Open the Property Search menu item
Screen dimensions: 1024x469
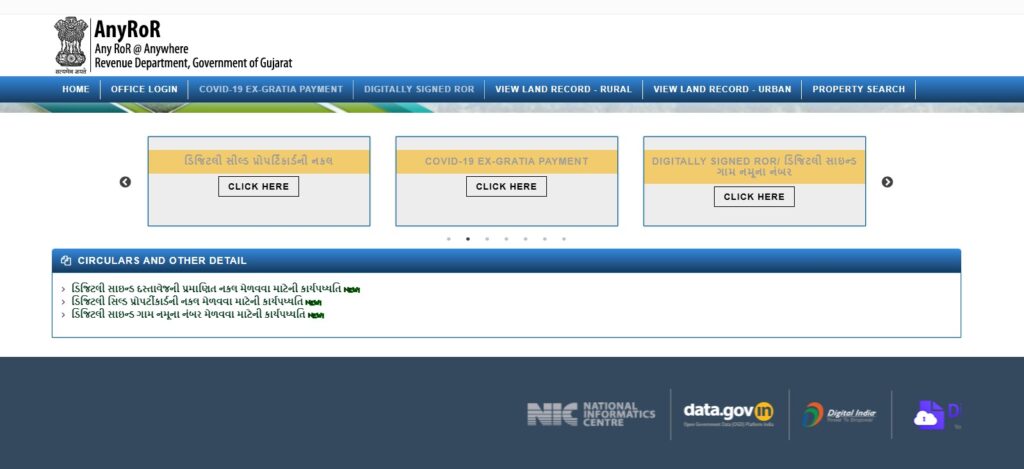858,89
